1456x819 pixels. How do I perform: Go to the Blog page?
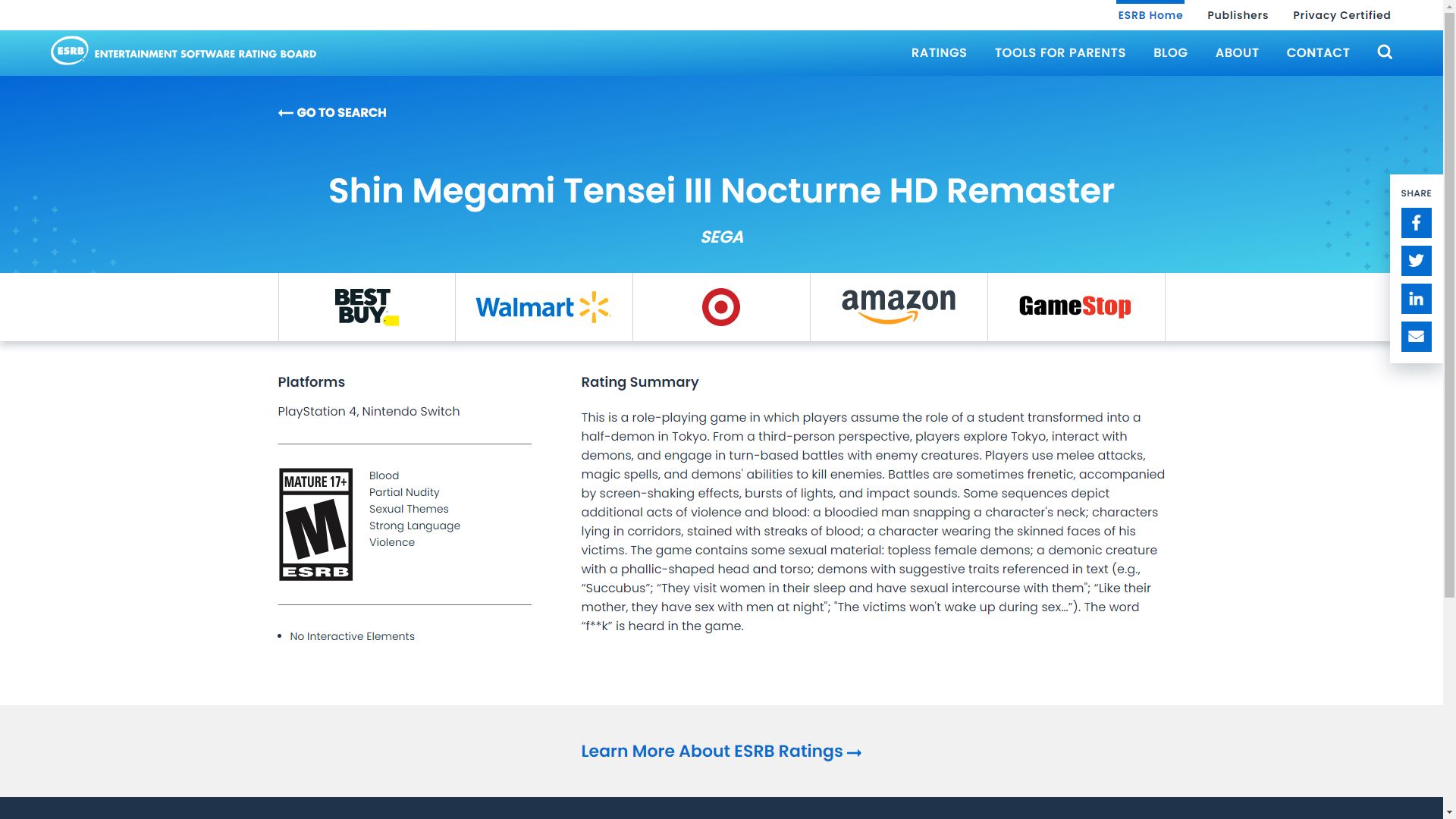click(1170, 52)
